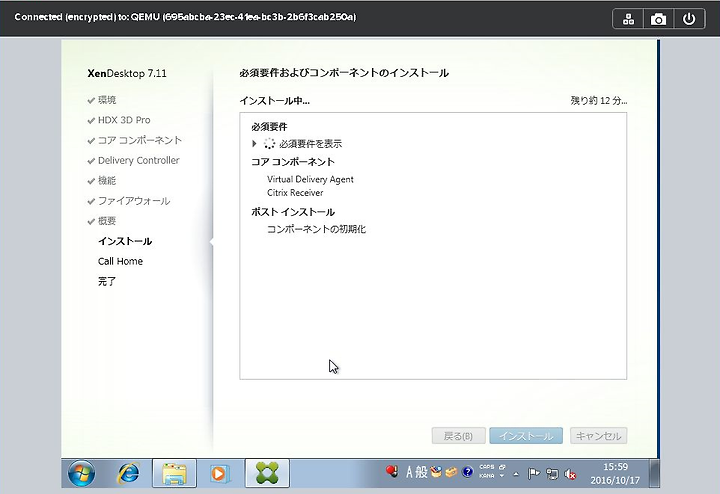Click the 戻る(B) back button
This screenshot has height=494, width=720.
coord(458,436)
